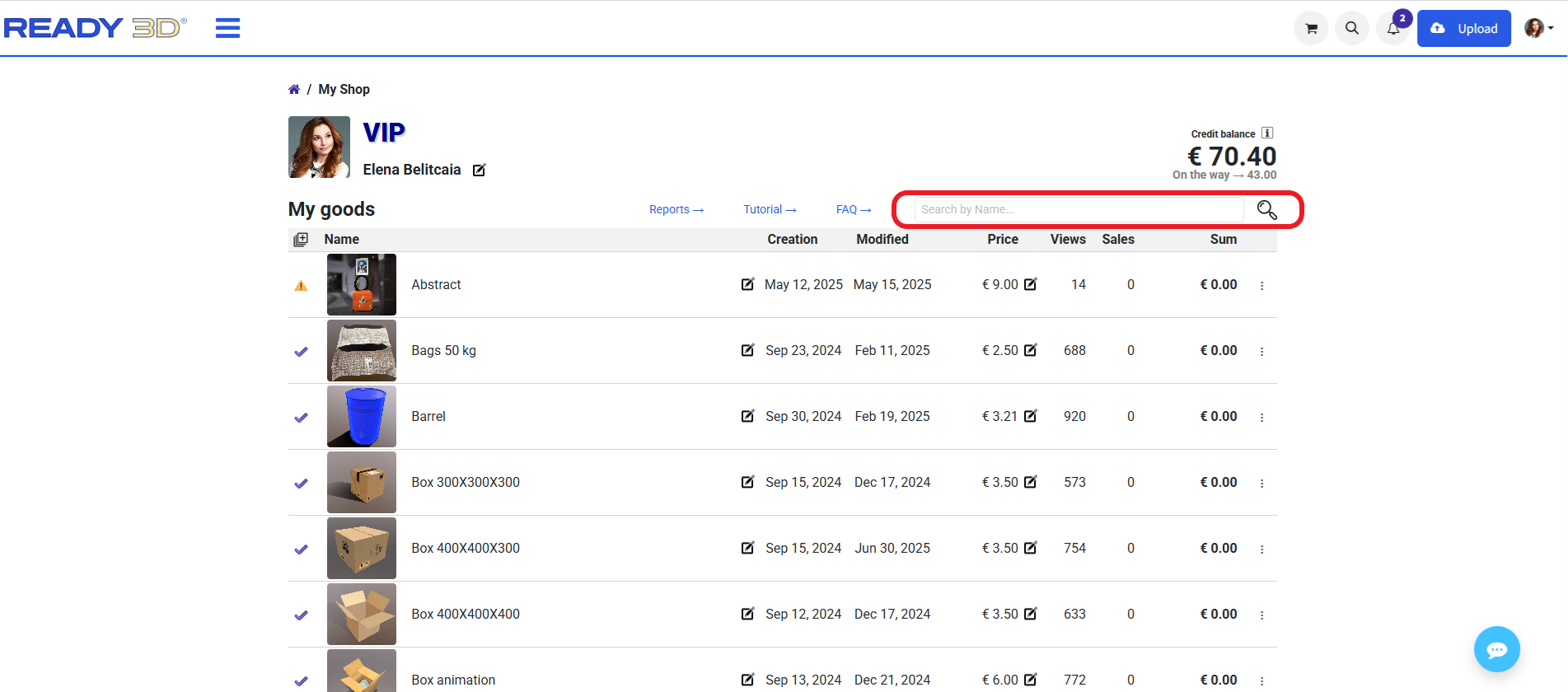The height and width of the screenshot is (692, 1568).
Task: Click the magnifier beside Search by Name
Action: (1267, 210)
